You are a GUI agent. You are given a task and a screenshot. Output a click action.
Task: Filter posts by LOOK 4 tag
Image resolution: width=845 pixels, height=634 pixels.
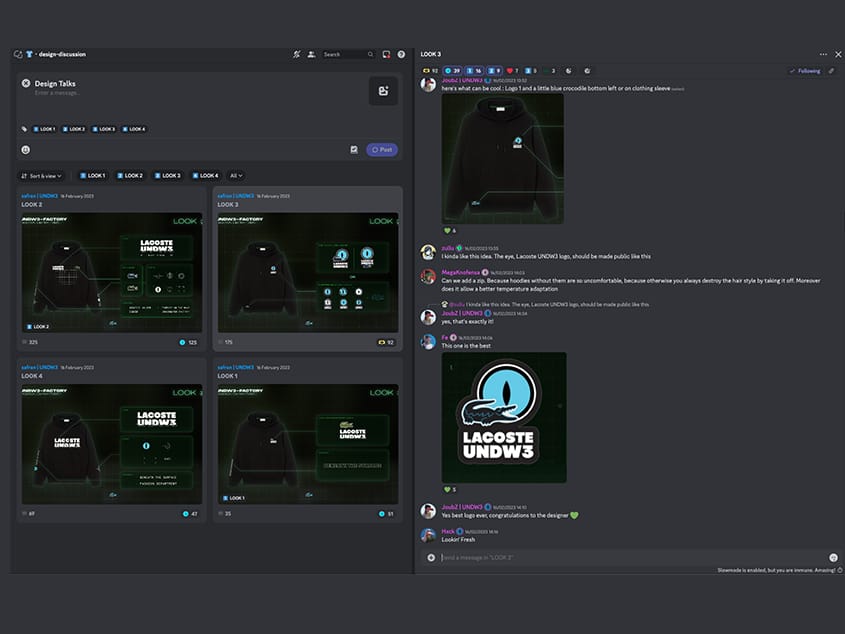tap(205, 176)
